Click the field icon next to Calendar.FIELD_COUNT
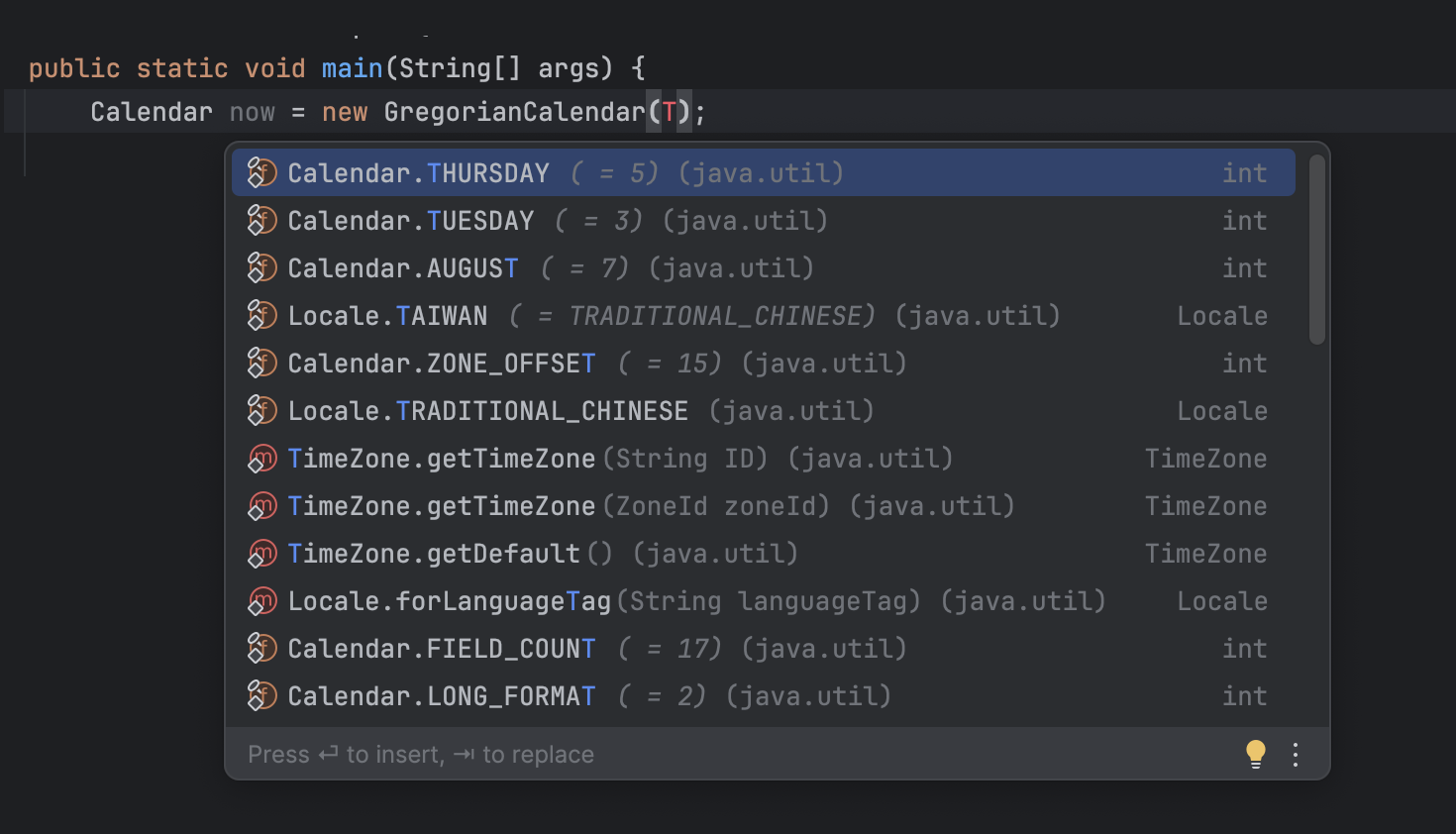 point(261,648)
